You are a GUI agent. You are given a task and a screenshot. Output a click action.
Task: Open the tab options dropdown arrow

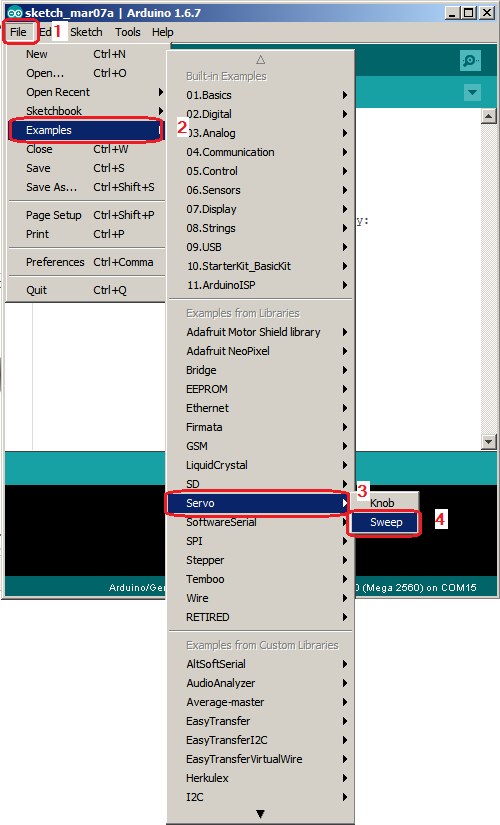point(472,93)
